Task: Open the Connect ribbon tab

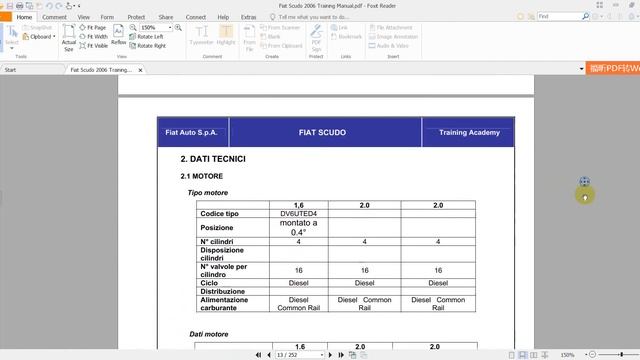Action: (196, 17)
